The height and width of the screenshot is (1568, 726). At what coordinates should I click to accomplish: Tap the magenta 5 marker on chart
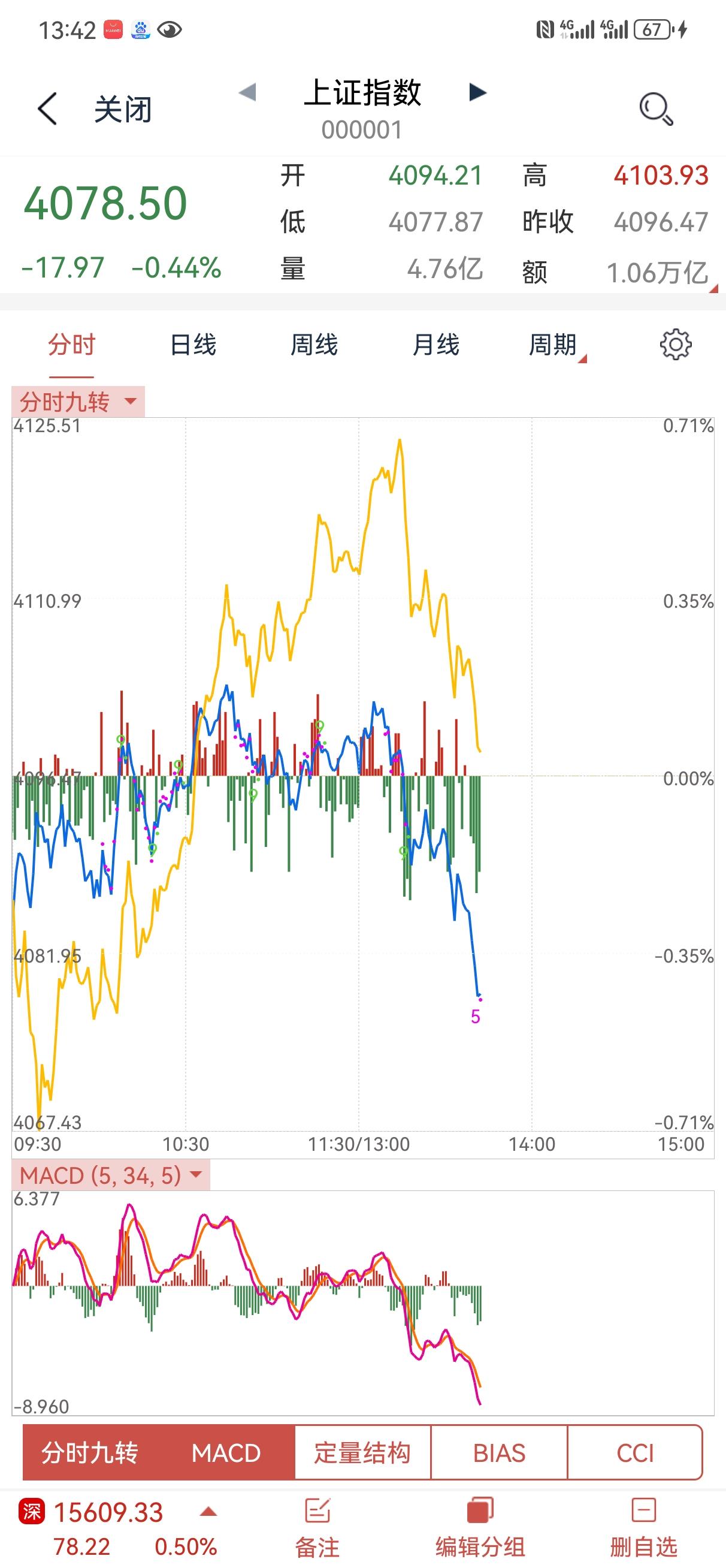click(x=475, y=1016)
